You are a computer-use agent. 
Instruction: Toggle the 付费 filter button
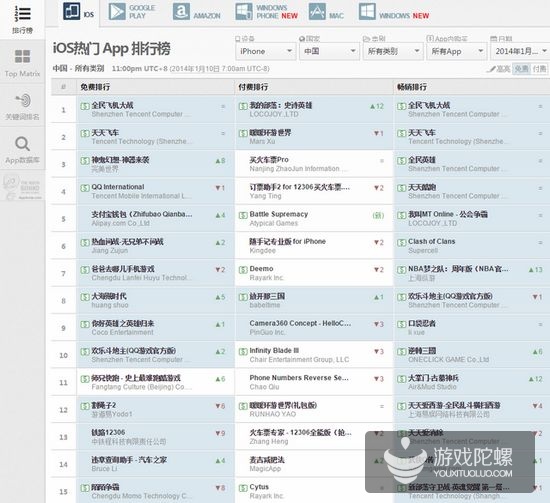[539, 69]
